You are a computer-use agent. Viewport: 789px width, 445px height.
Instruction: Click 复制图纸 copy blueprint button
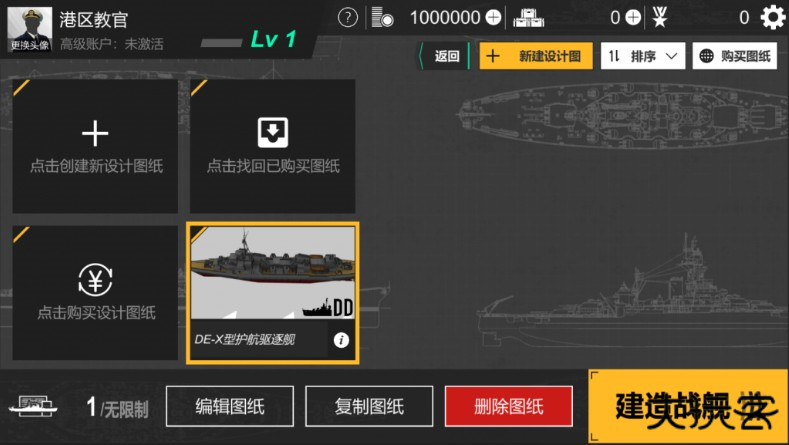[x=369, y=406]
